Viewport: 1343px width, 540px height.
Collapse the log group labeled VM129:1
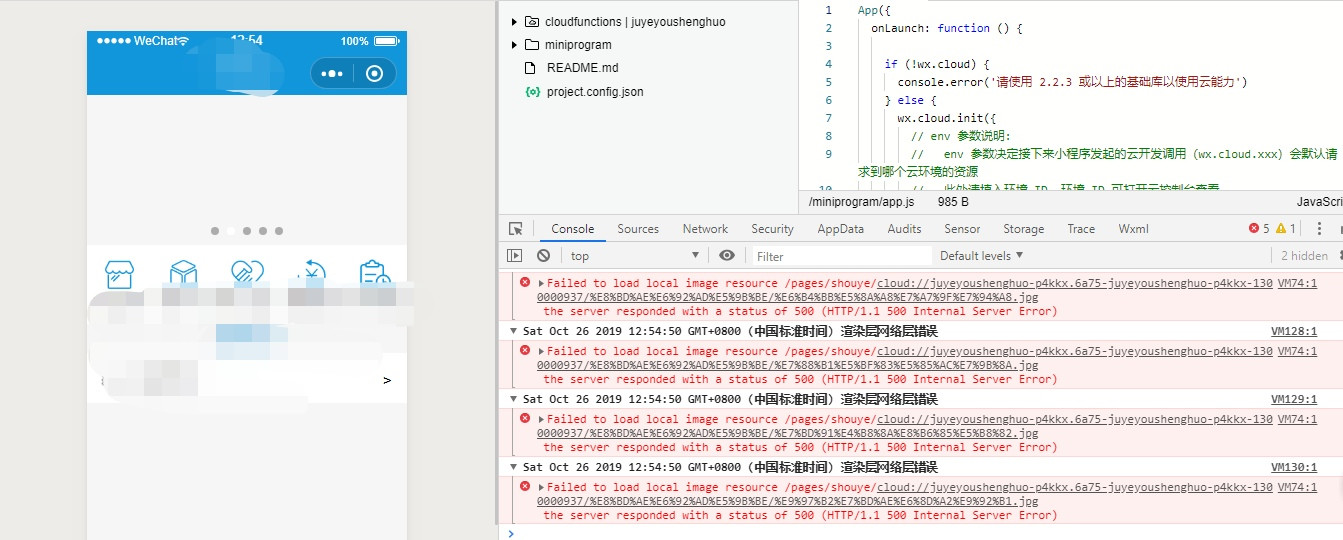coord(513,399)
